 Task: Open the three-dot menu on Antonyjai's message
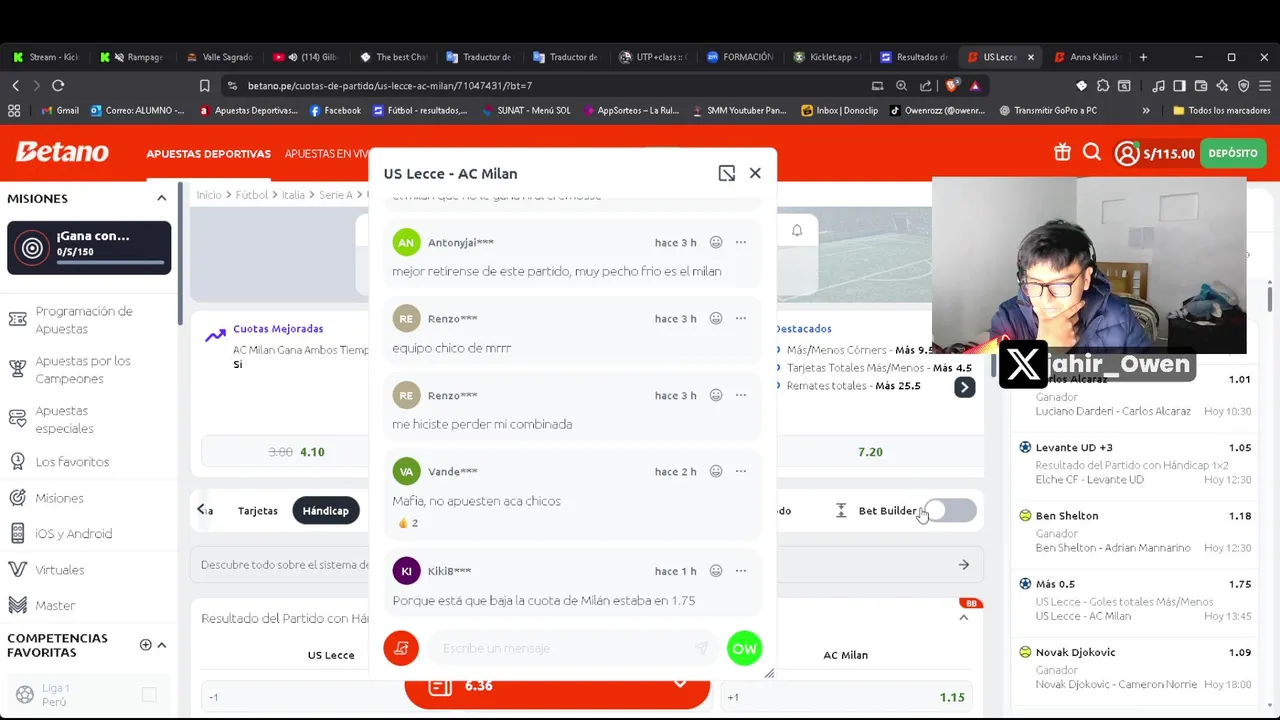pyautogui.click(x=741, y=242)
